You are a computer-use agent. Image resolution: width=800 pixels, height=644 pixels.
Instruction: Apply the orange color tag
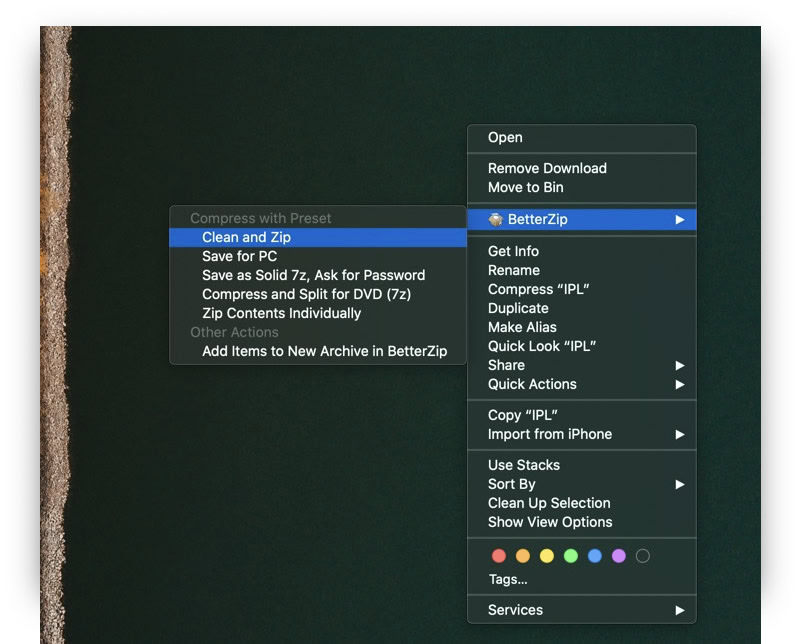click(x=522, y=556)
